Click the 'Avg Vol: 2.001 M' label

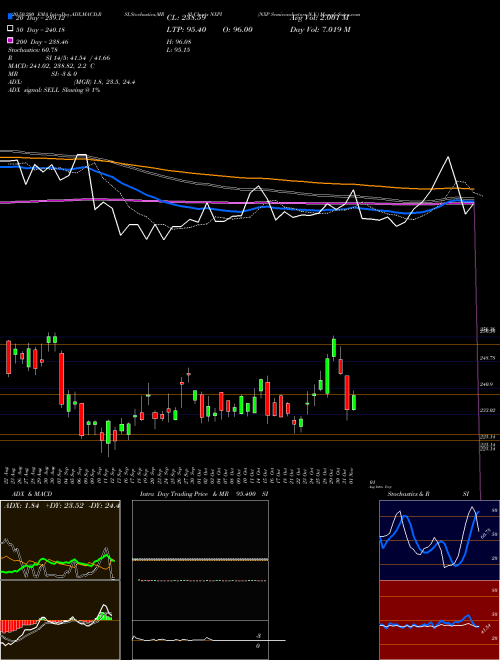(319, 18)
